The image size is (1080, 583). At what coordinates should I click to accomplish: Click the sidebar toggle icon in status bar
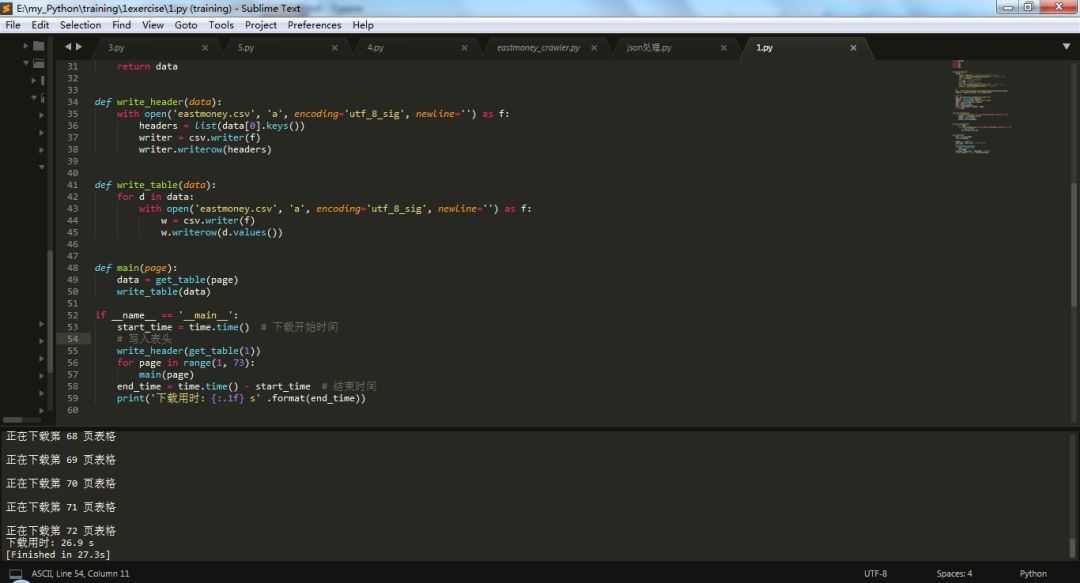coord(15,574)
